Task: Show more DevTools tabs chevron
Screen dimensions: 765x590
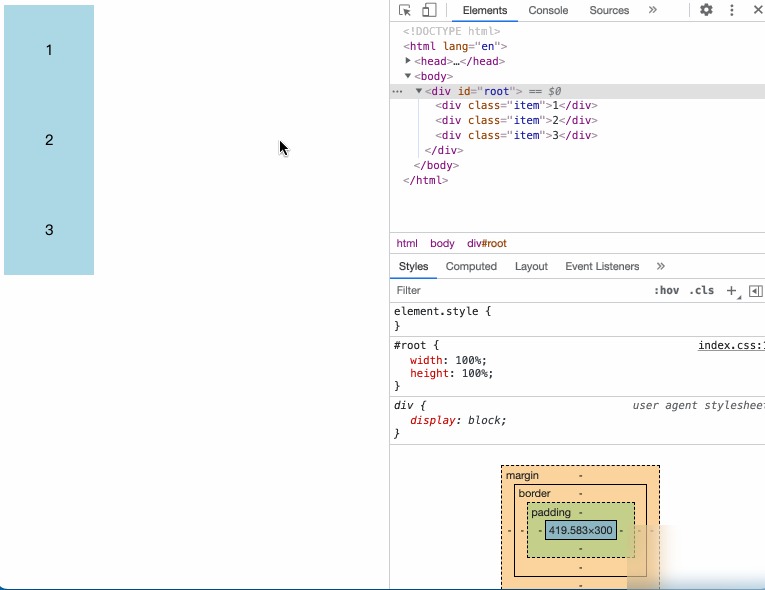Action: (652, 10)
